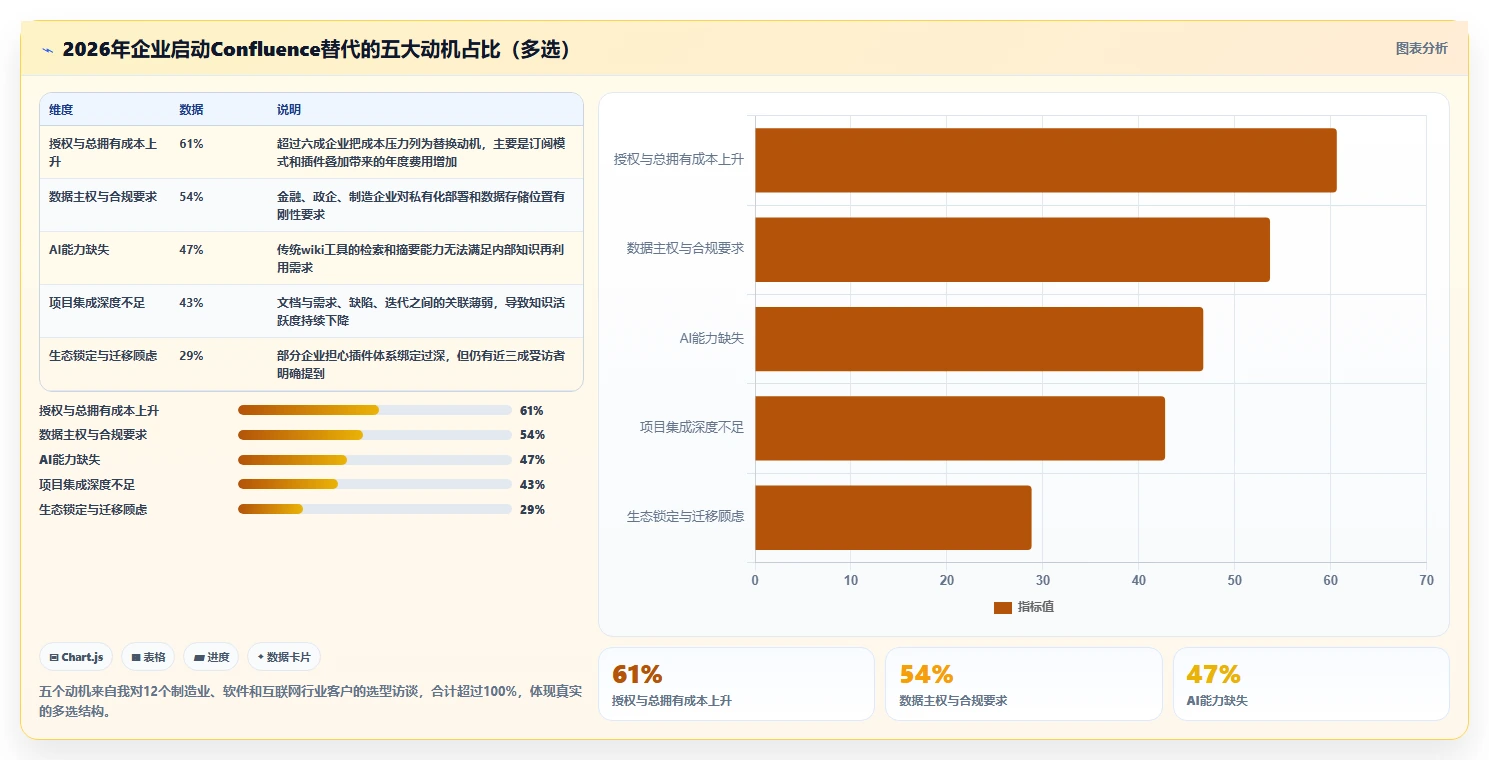1489x760 pixels.
Task: Click the 数据主权与合规要求 progress bar
Action: tap(375, 435)
